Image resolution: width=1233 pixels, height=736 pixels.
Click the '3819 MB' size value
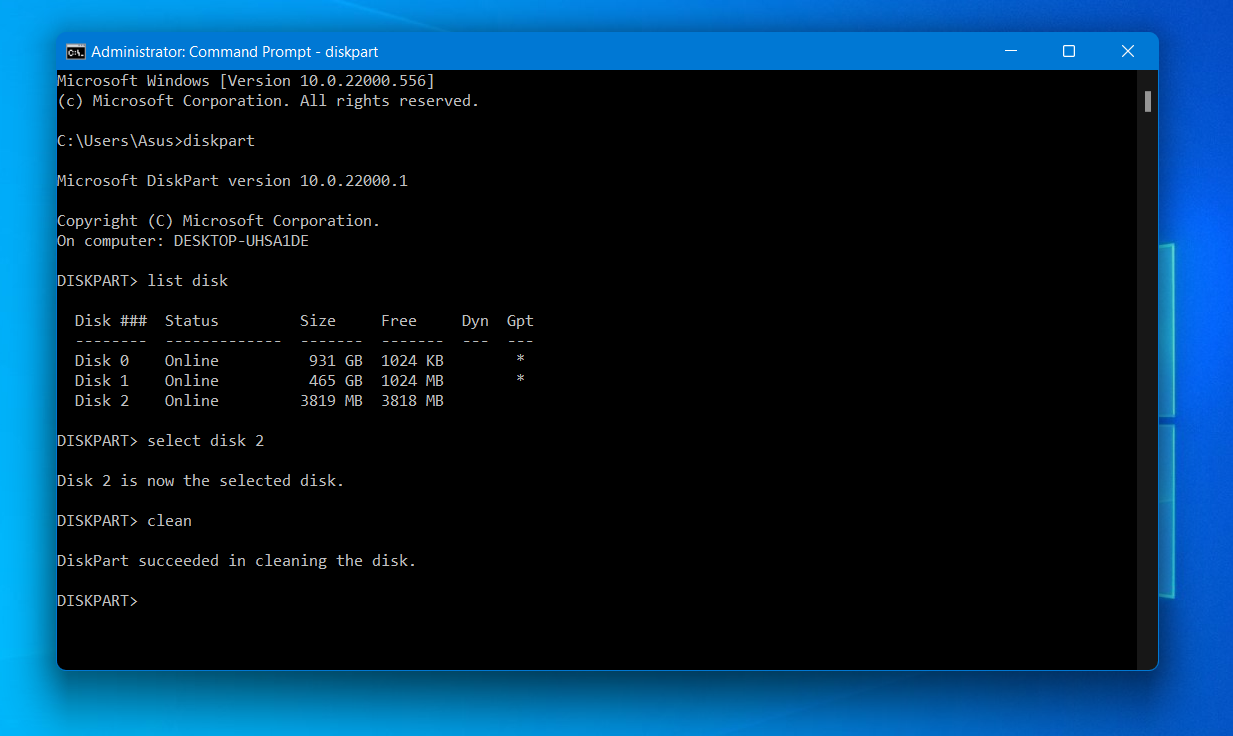click(x=332, y=401)
